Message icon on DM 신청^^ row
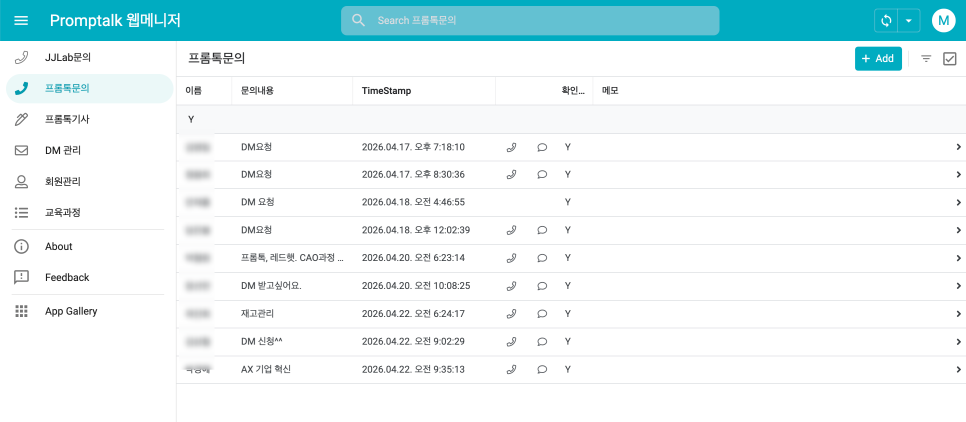The height and width of the screenshot is (422, 966). (542, 341)
